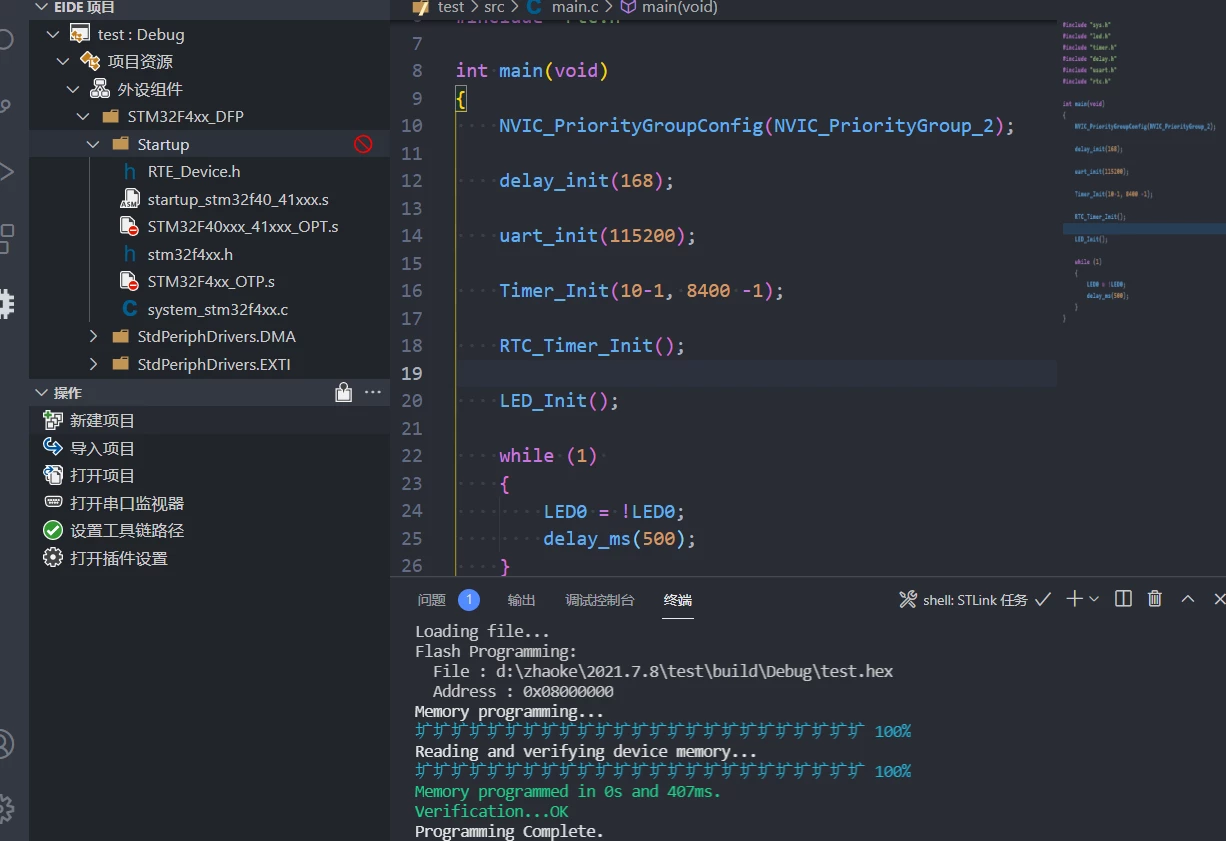Maximize terminal panel with the up chevron
This screenshot has width=1226, height=841.
point(1188,599)
